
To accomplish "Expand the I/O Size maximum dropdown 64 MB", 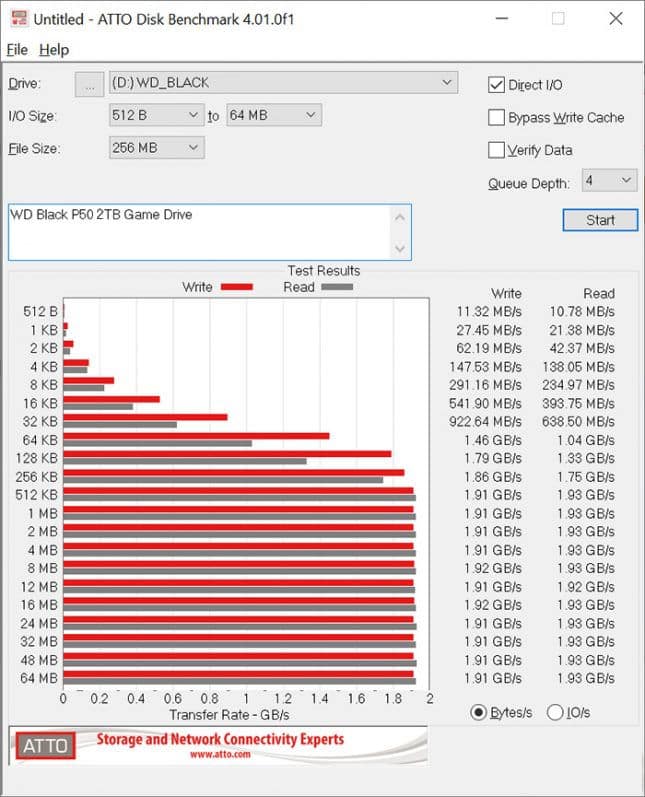I will tap(273, 115).
